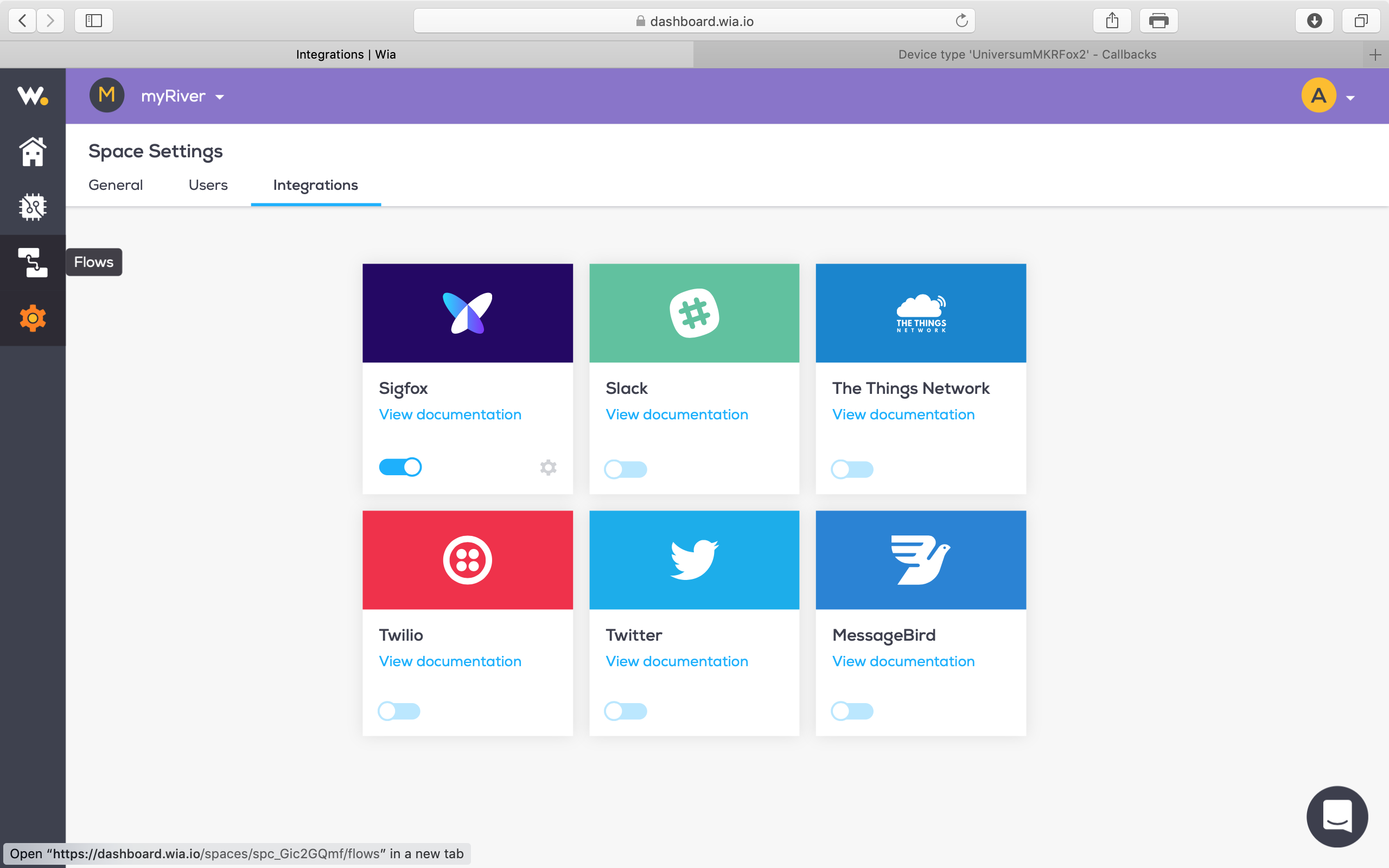The width and height of the screenshot is (1389, 868).
Task: Open the user account dropdown arrow
Action: (1350, 98)
